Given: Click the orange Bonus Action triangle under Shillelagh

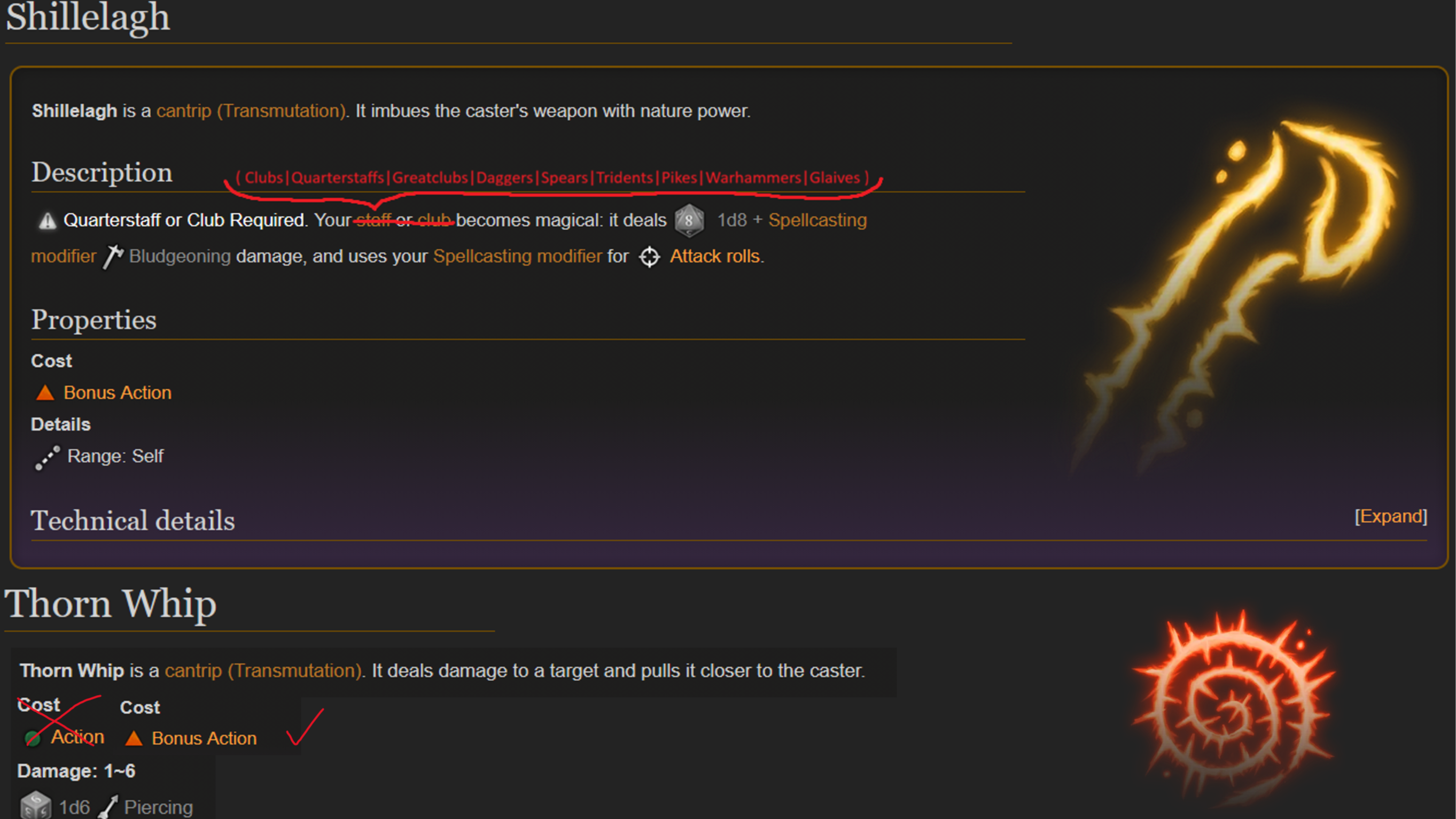Looking at the screenshot, I should [45, 392].
